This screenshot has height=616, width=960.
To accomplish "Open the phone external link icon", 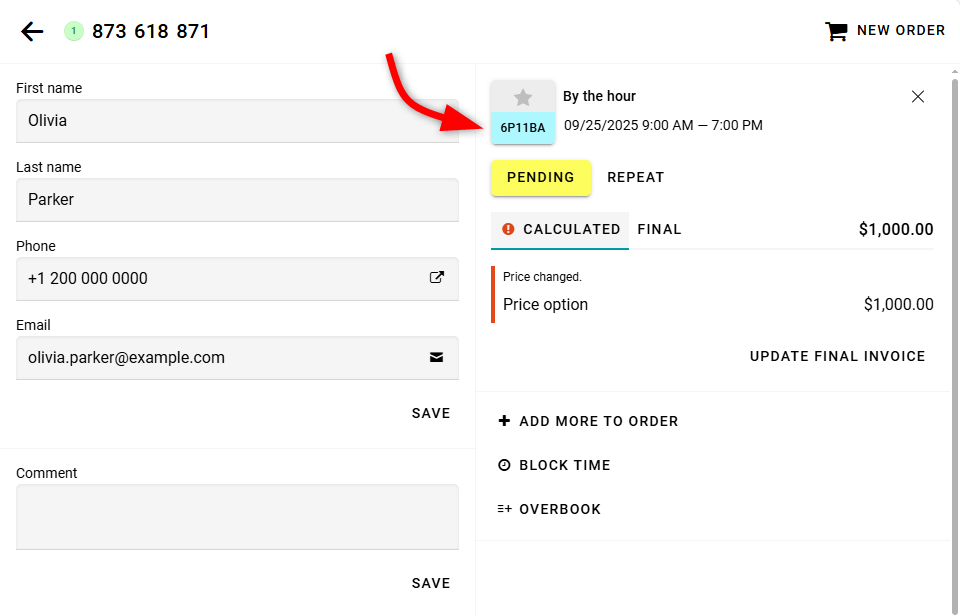I will point(437,278).
